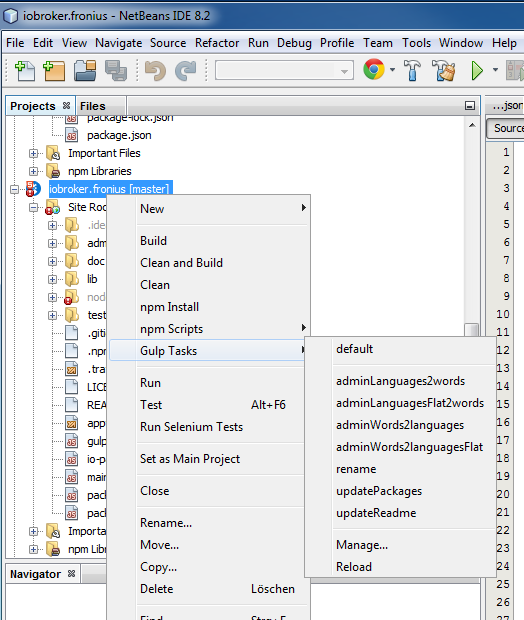Screen dimensions: 524x620
Task: Choose npm Install from context menu
Action: click(170, 307)
